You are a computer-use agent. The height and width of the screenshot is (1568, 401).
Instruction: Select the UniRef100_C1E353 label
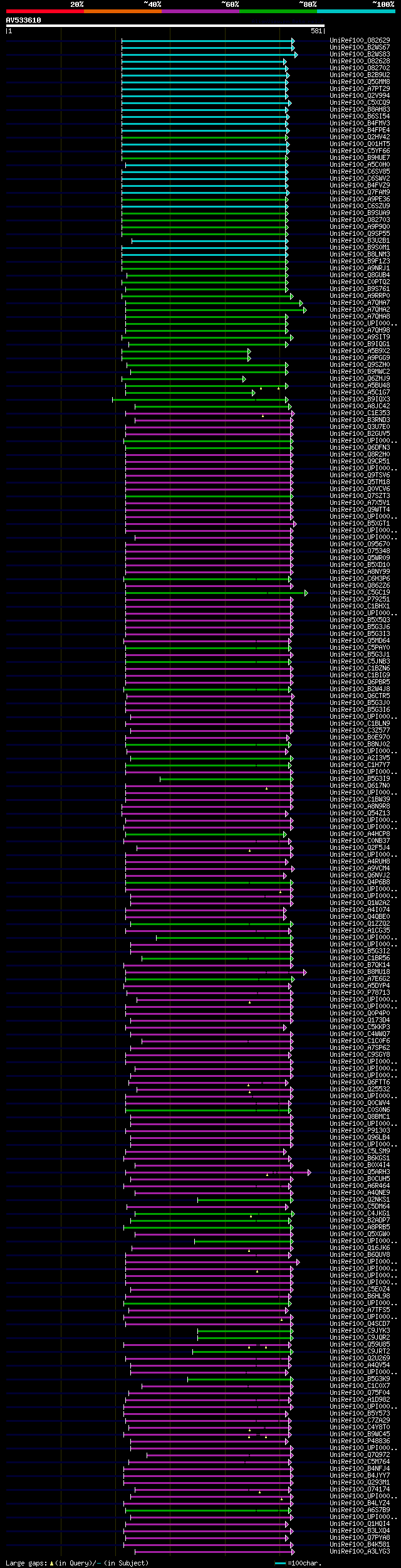click(x=360, y=413)
